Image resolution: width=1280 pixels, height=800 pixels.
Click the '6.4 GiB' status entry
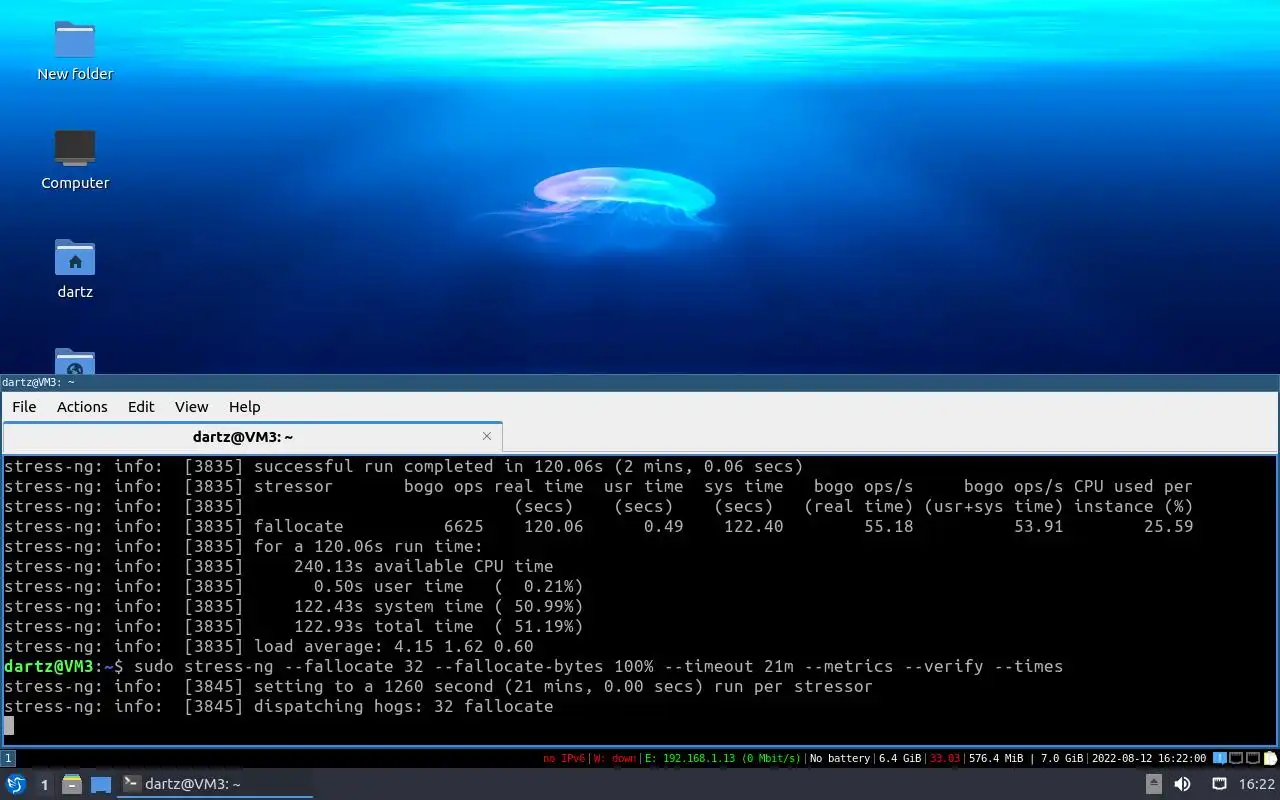(x=900, y=758)
